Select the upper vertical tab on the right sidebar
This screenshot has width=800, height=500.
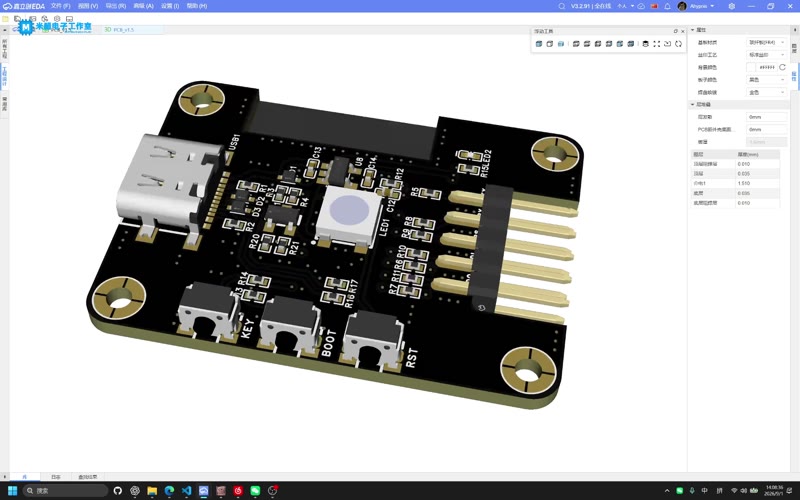pyautogui.click(x=794, y=48)
